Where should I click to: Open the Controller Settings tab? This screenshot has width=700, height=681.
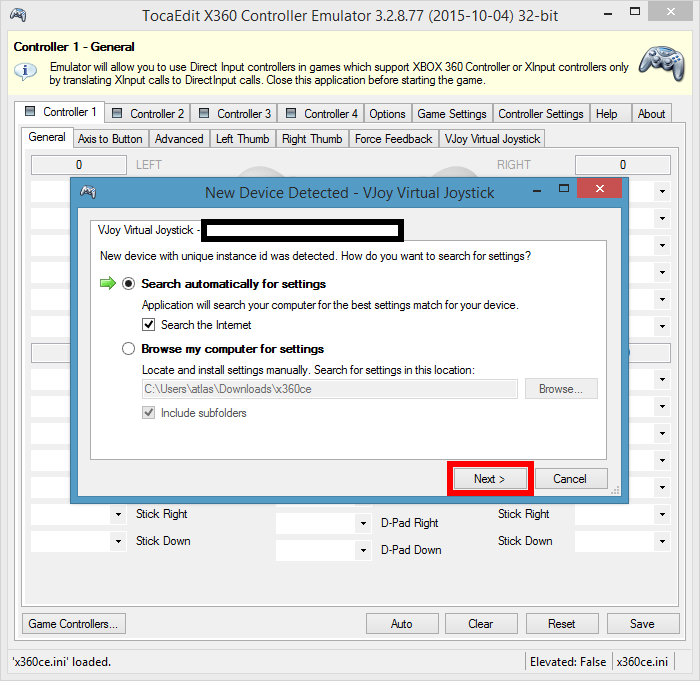tap(541, 113)
